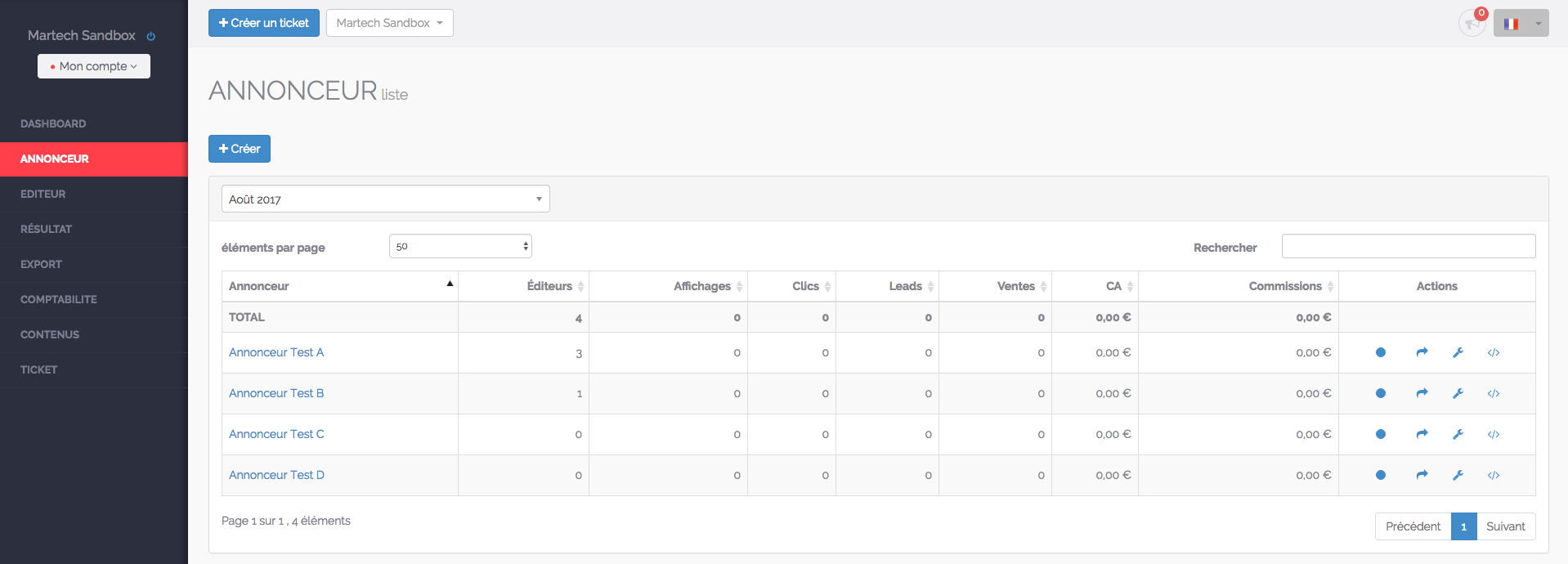
Task: Toggle status dot for Annonceur Test A
Action: coord(1381,352)
